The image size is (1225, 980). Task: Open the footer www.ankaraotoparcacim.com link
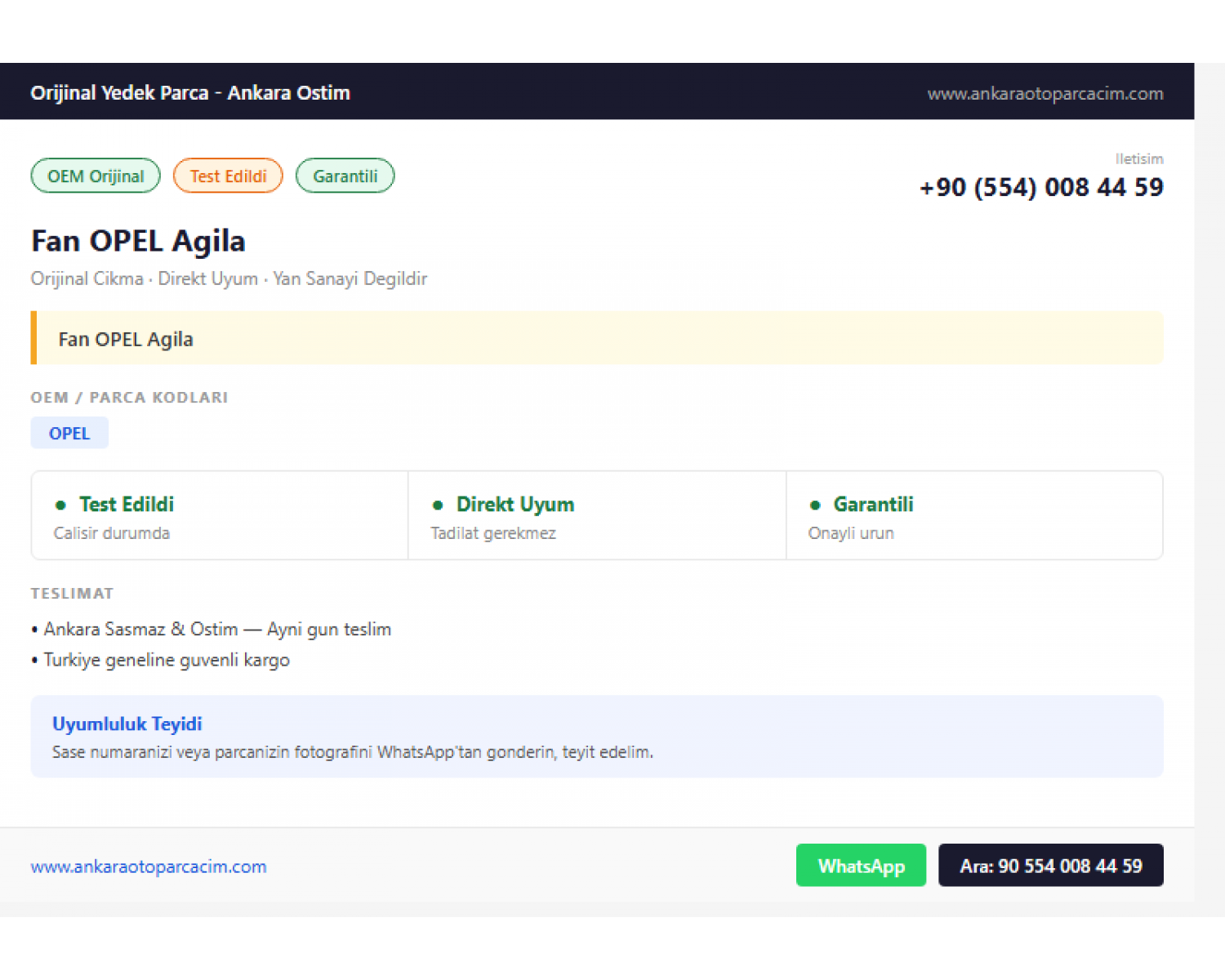(149, 866)
